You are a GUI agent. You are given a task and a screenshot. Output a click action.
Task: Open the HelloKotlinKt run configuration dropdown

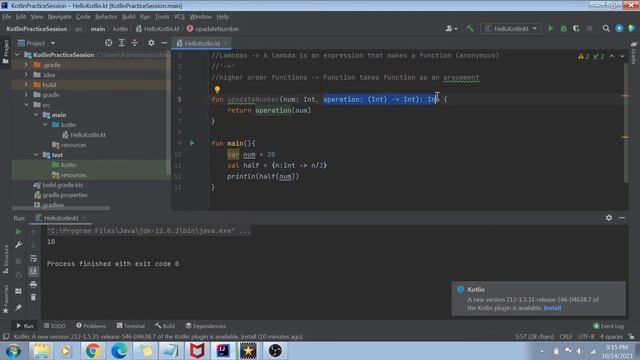coord(511,29)
